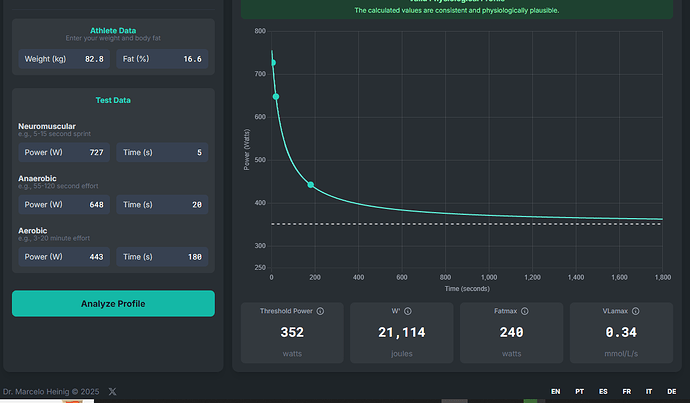Screen dimensions: 690x403
Task: Change language to DE
Action: click(672, 392)
